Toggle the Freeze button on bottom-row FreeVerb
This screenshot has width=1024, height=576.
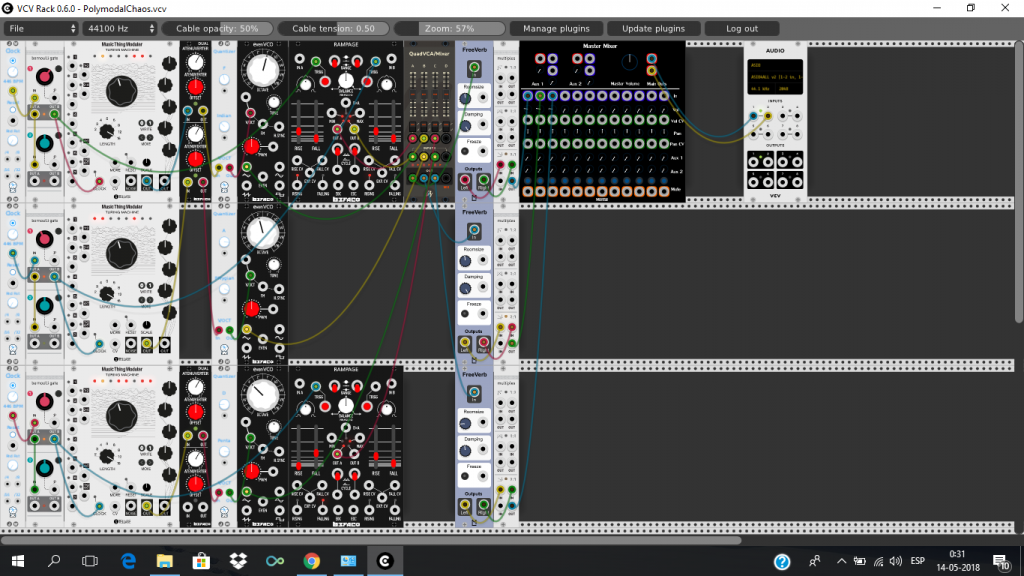click(465, 477)
